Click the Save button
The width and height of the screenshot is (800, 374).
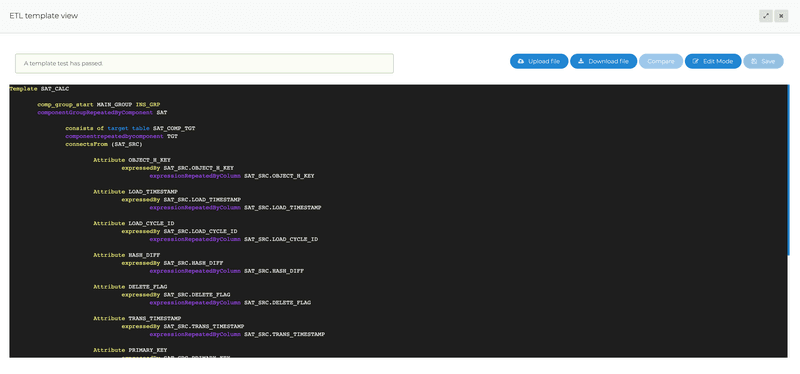click(x=763, y=61)
